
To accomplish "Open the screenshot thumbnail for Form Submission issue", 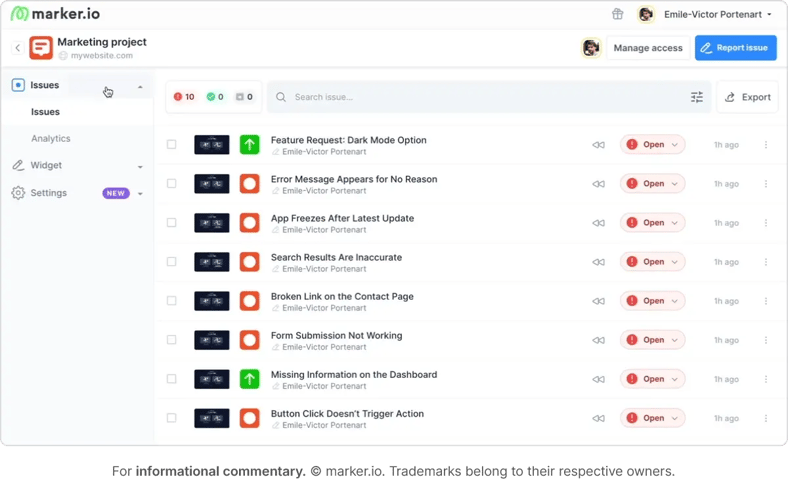I will 212,340.
